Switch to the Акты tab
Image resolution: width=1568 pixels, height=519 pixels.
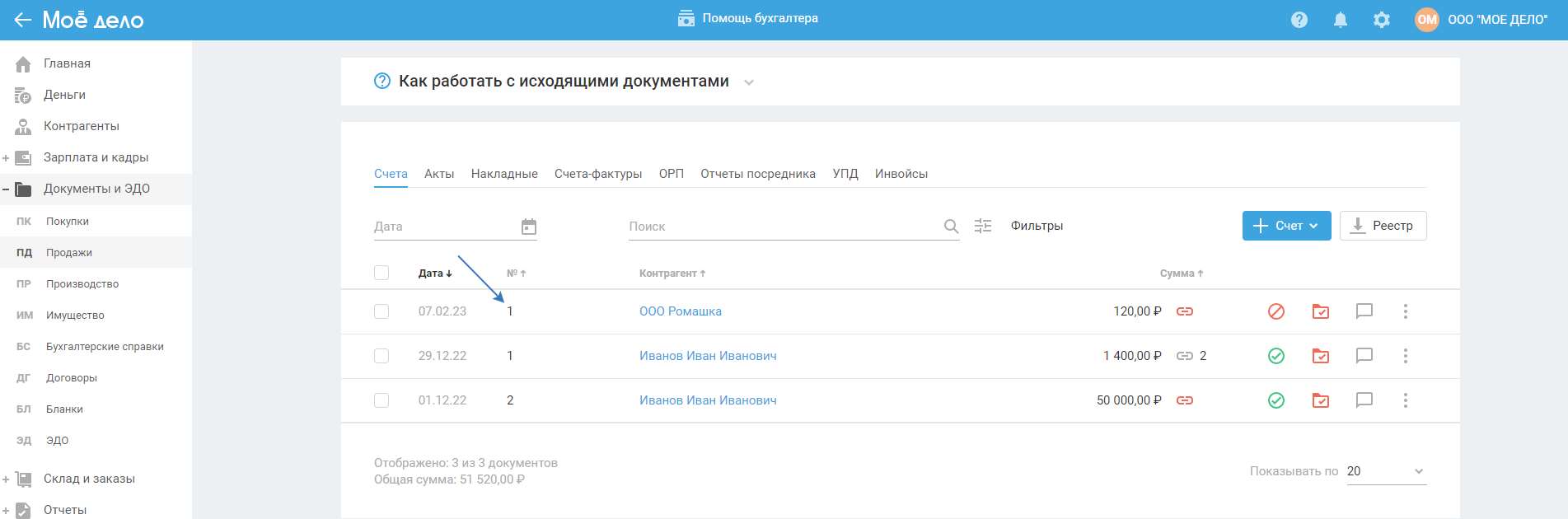click(439, 174)
